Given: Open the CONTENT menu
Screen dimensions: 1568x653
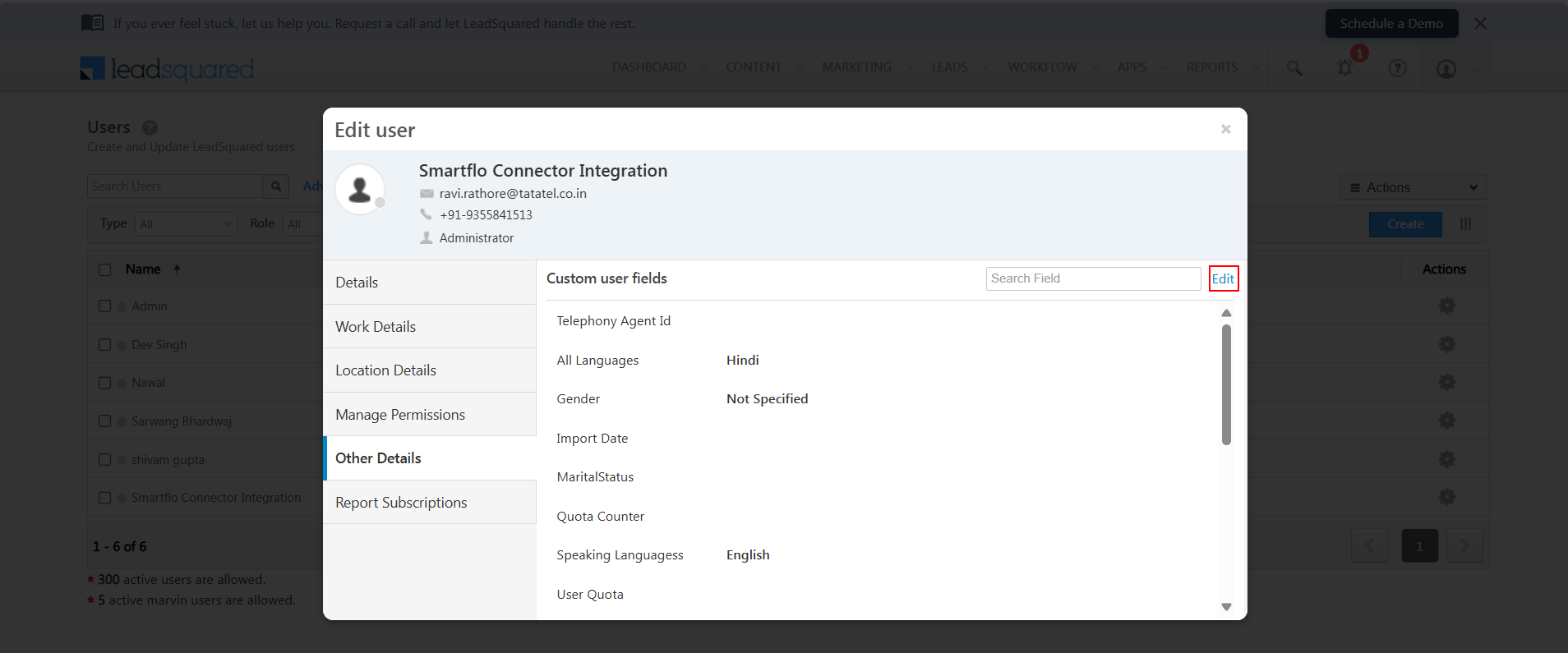Looking at the screenshot, I should pyautogui.click(x=754, y=67).
